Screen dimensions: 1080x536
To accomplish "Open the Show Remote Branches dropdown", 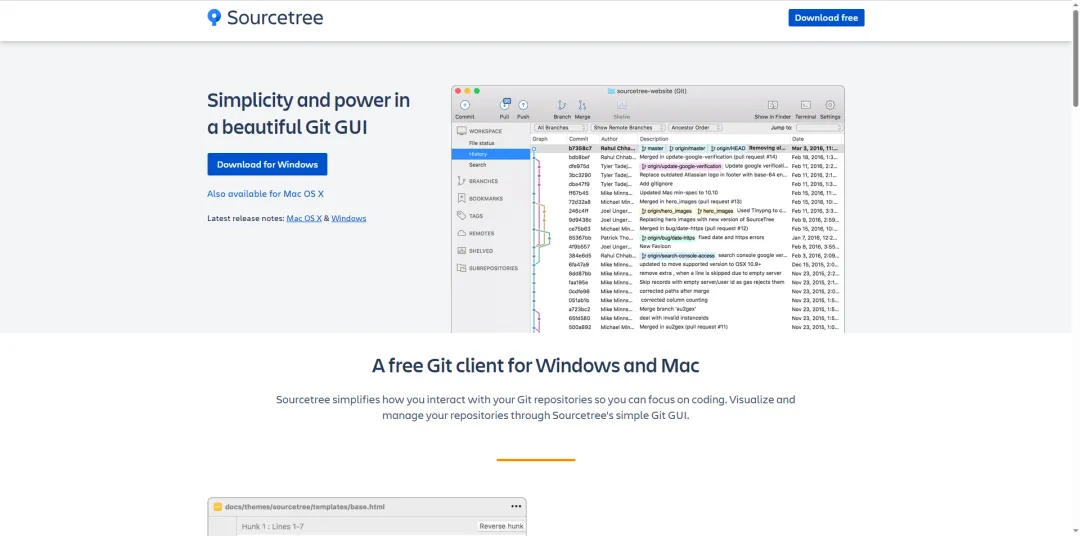I will [628, 128].
